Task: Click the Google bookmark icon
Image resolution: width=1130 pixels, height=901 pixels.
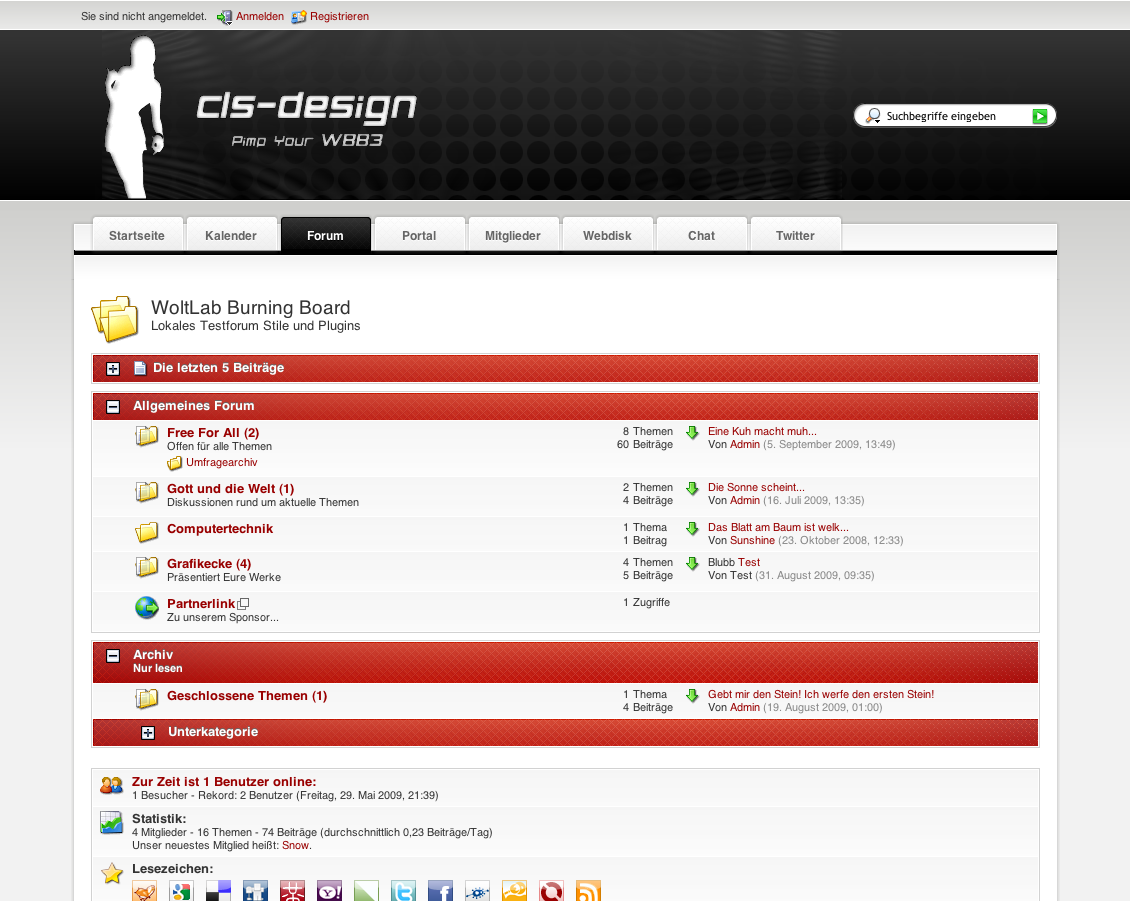Action: pos(181,891)
